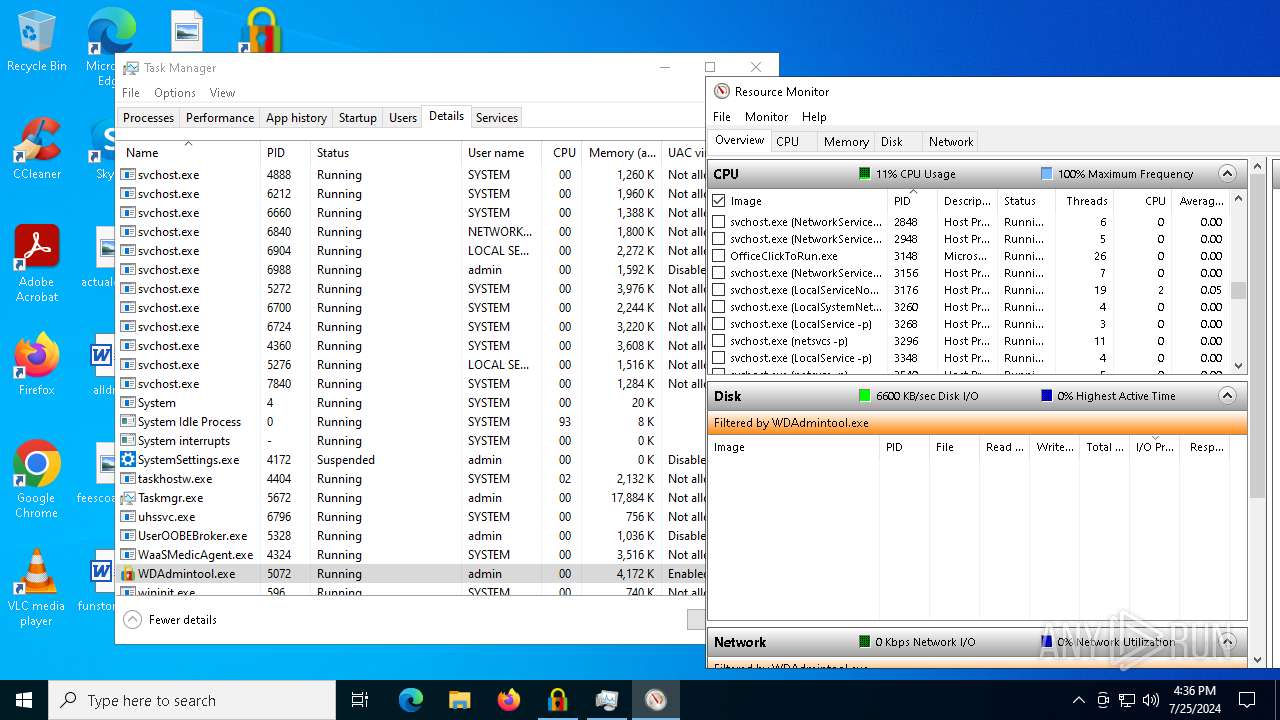Open the Network tab in Resource Monitor

coord(951,142)
